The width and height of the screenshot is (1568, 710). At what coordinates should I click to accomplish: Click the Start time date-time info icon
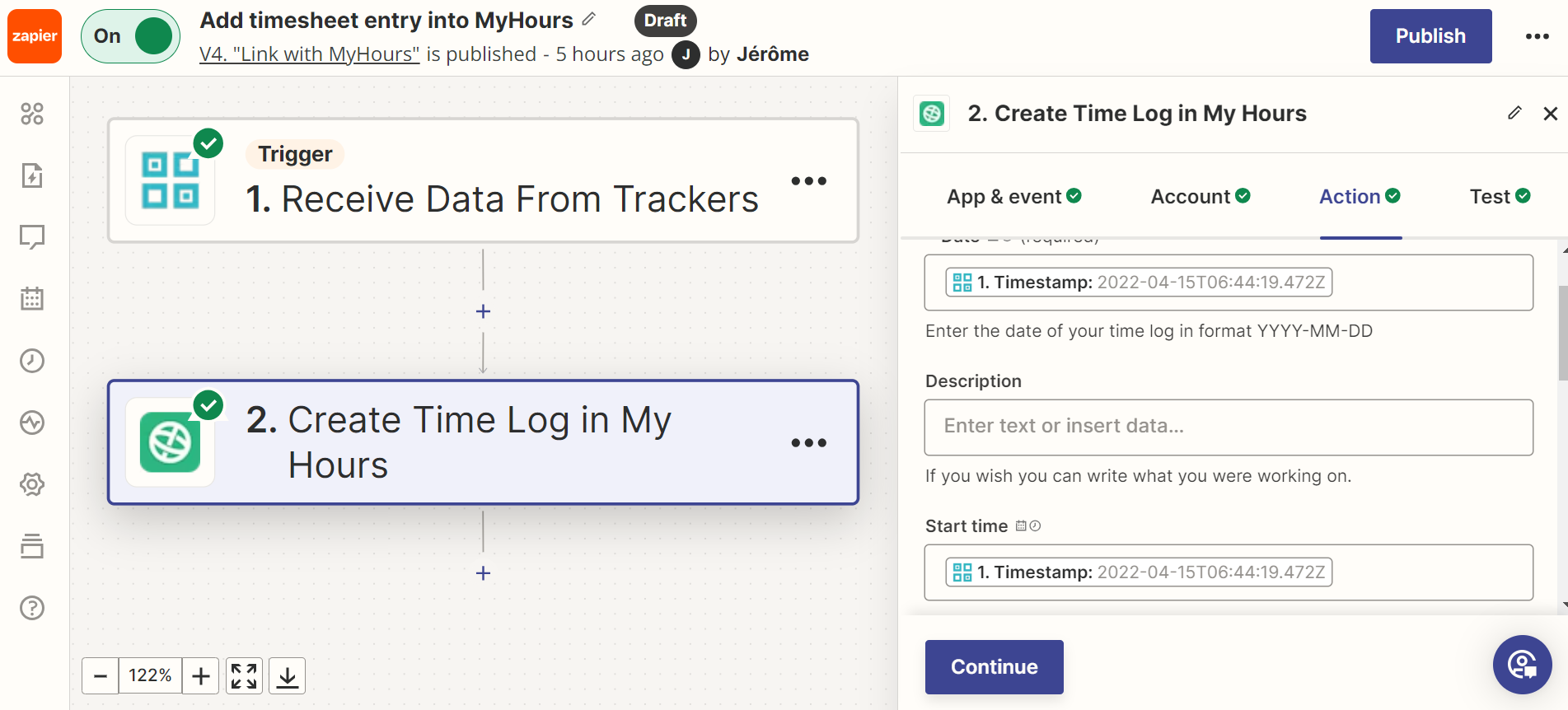point(1028,525)
